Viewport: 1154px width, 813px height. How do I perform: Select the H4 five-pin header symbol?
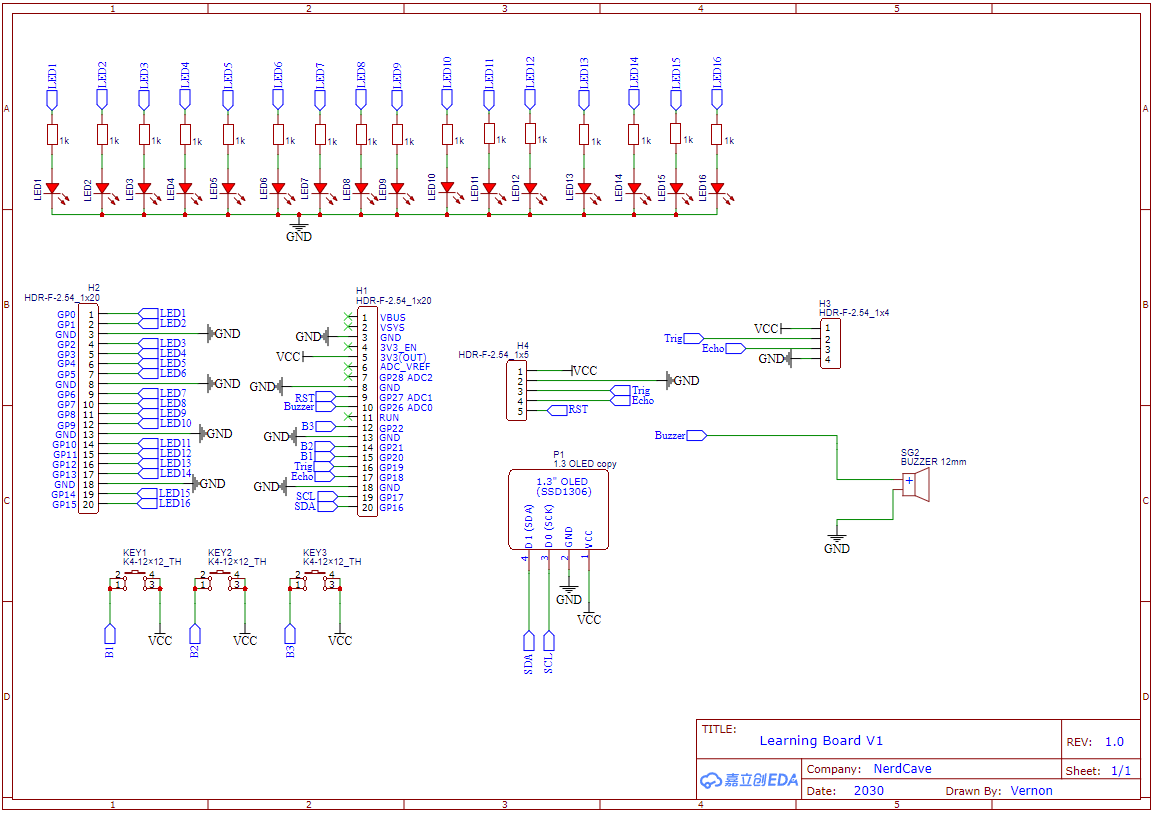tap(516, 390)
